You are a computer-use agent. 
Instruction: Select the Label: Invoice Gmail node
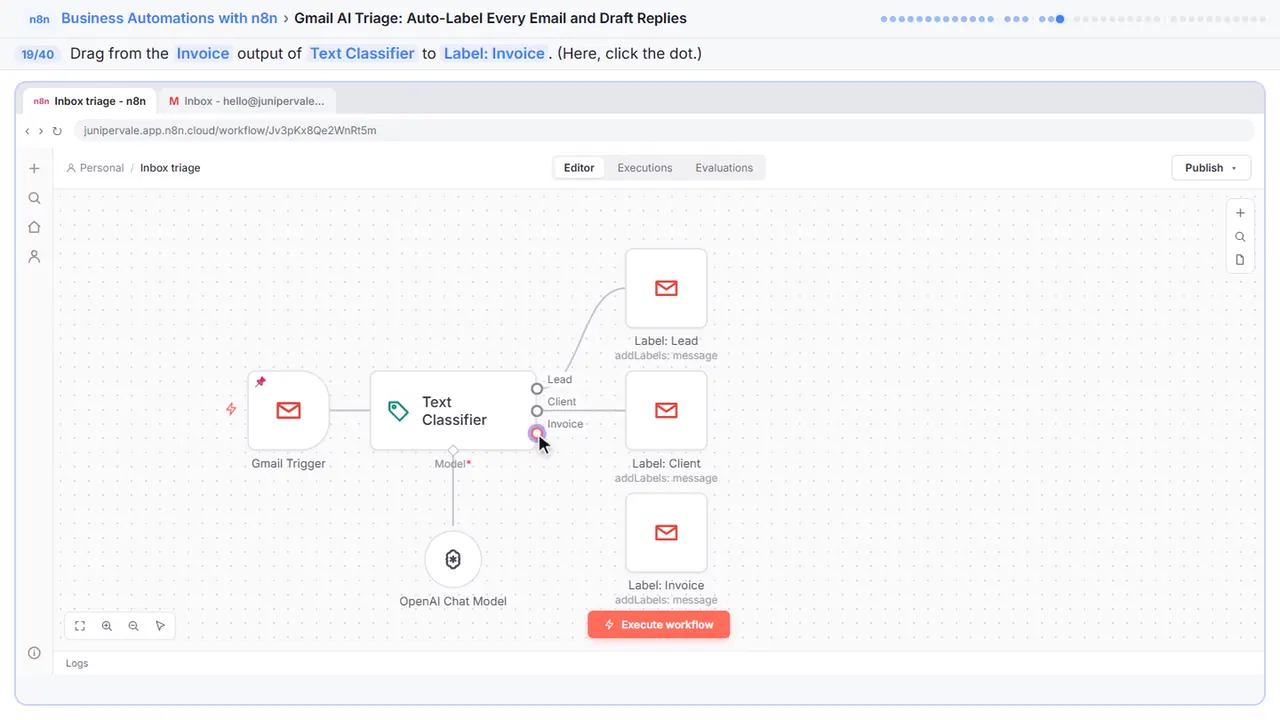click(666, 533)
